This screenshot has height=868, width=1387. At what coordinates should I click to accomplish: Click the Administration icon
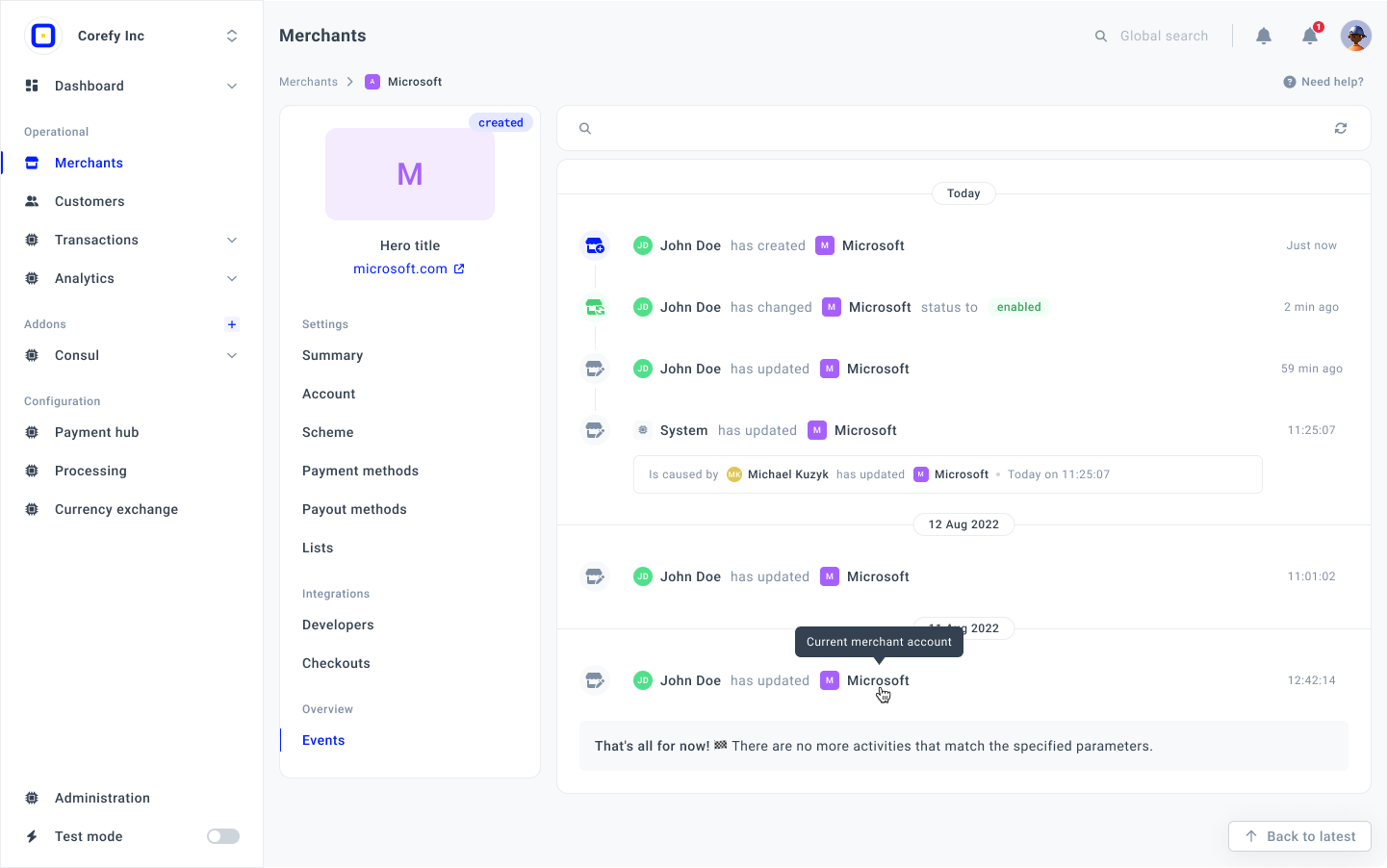click(x=32, y=798)
